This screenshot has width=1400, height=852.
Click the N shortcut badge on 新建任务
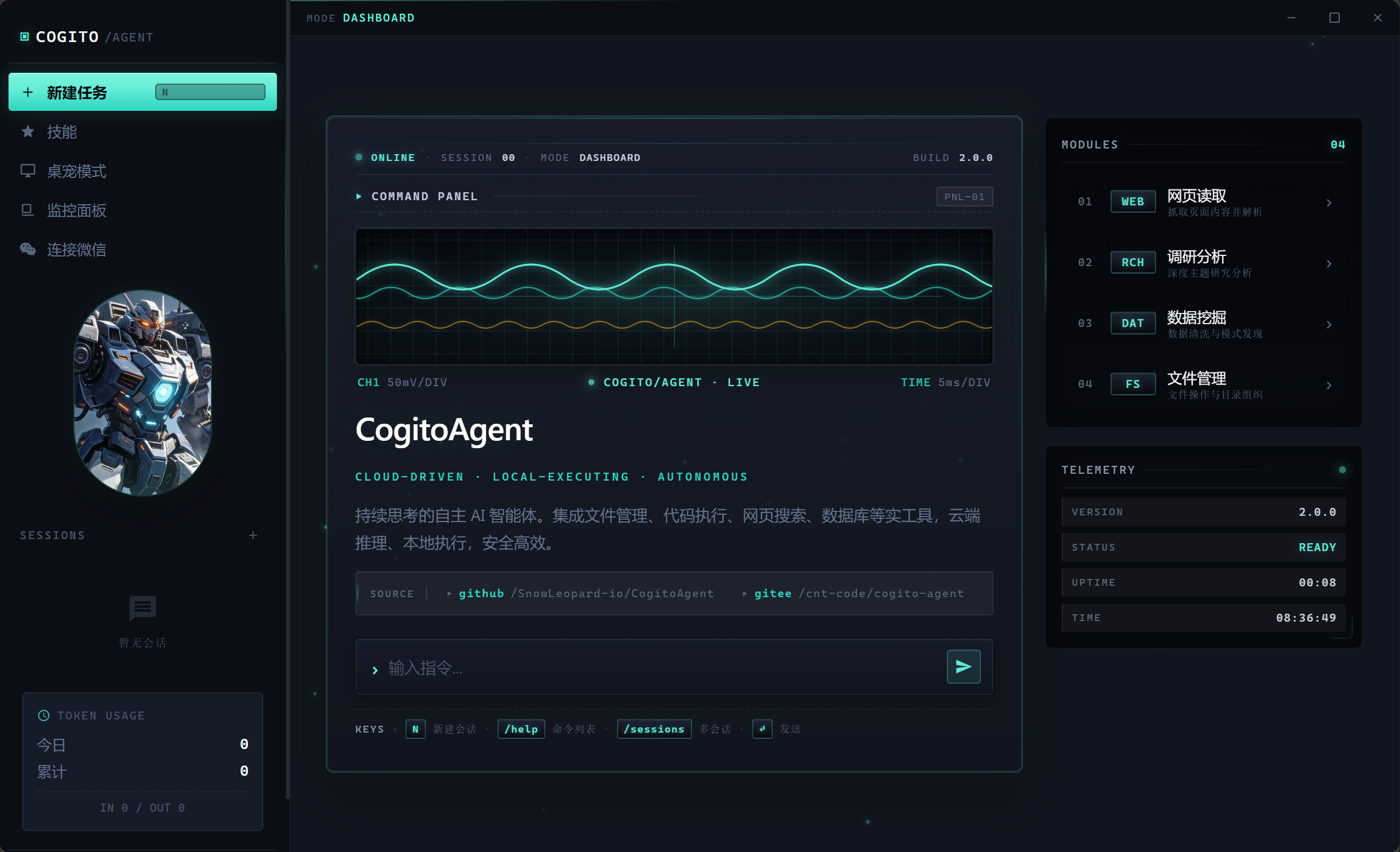(210, 92)
